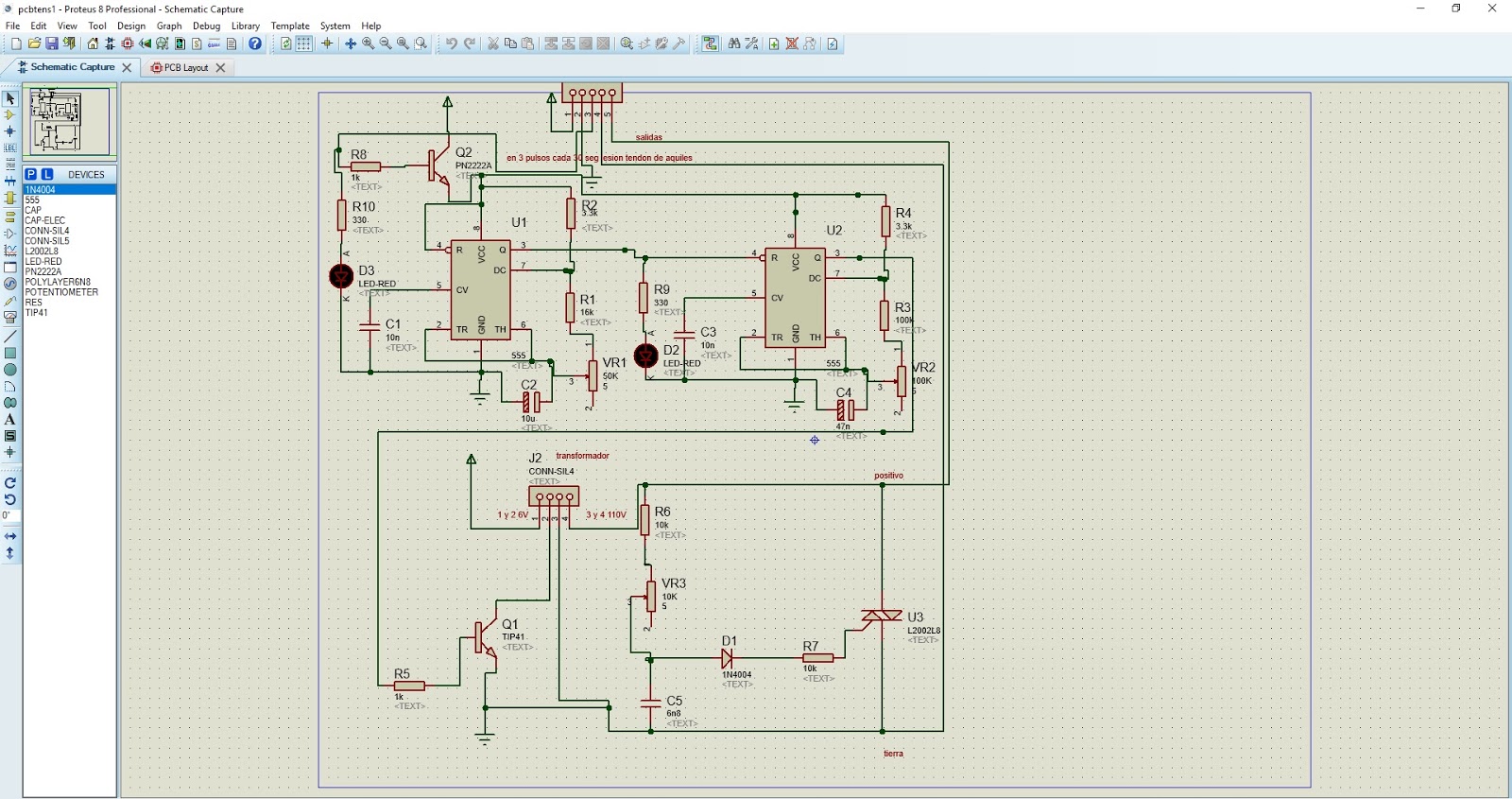The height and width of the screenshot is (799, 1512).
Task: Select the 2D Graphics Circle tool
Action: point(10,370)
